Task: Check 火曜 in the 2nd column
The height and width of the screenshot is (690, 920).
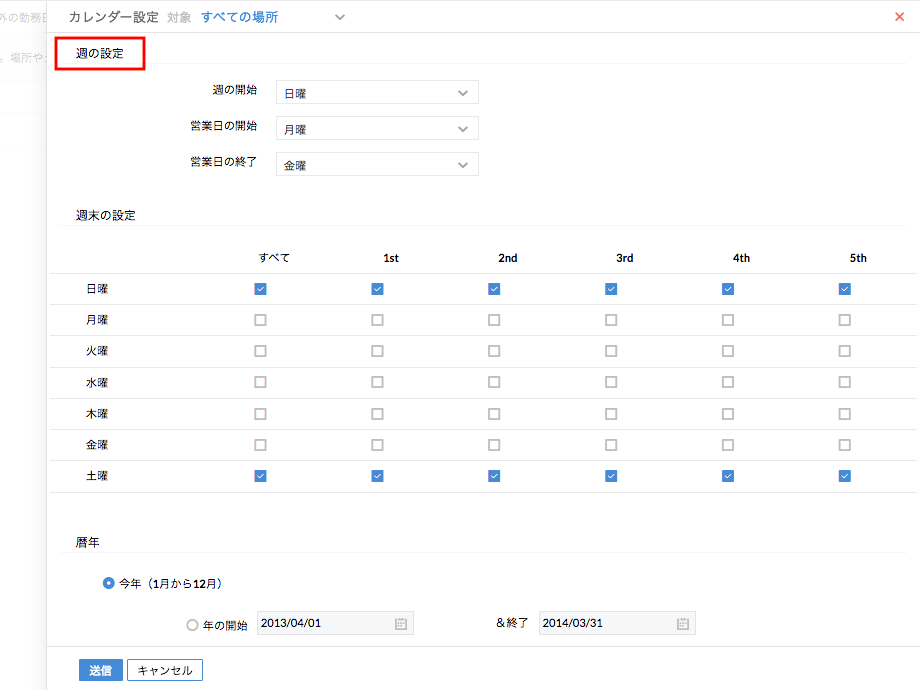Action: 494,351
